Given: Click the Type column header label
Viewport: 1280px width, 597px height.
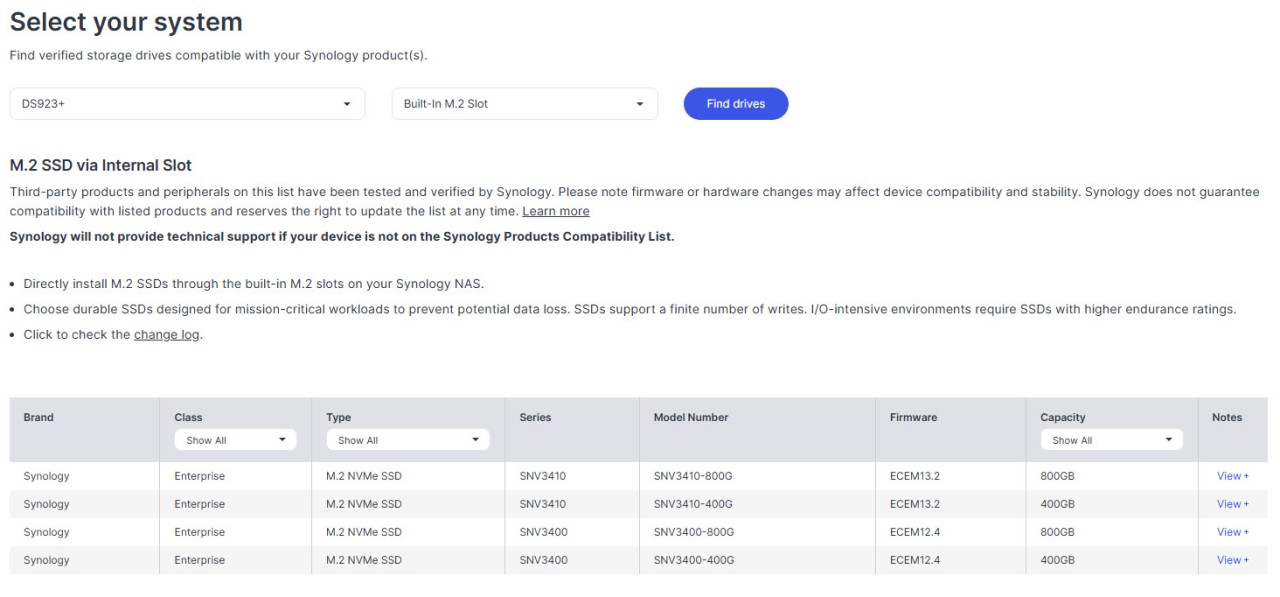Looking at the screenshot, I should [338, 417].
